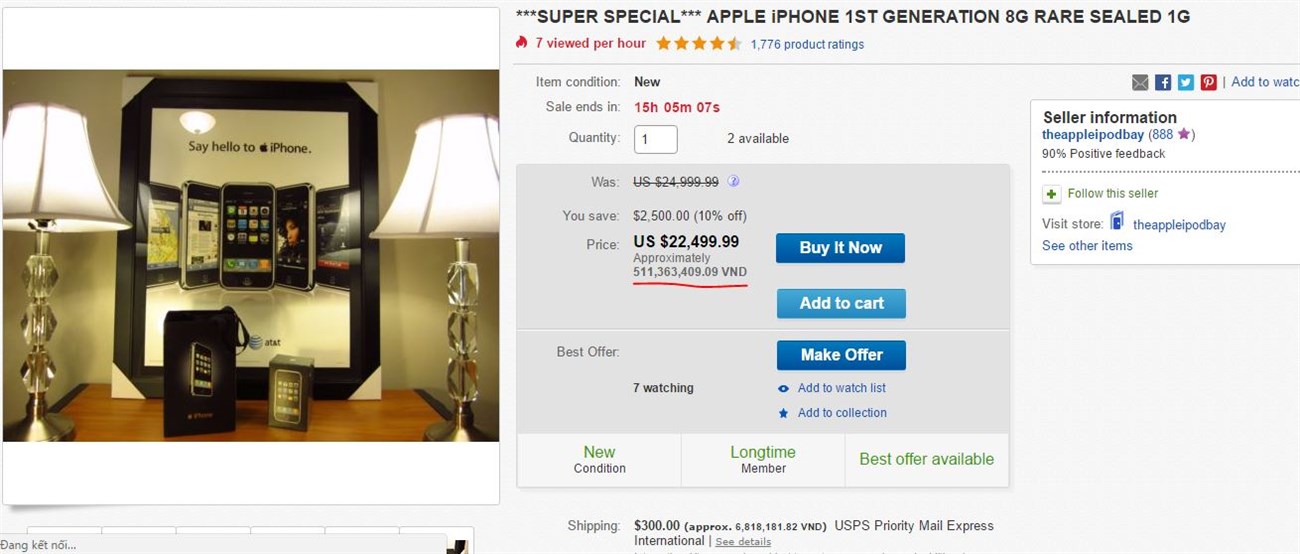Click the store door icon near Visit store
The height and width of the screenshot is (554, 1300).
click(1117, 222)
